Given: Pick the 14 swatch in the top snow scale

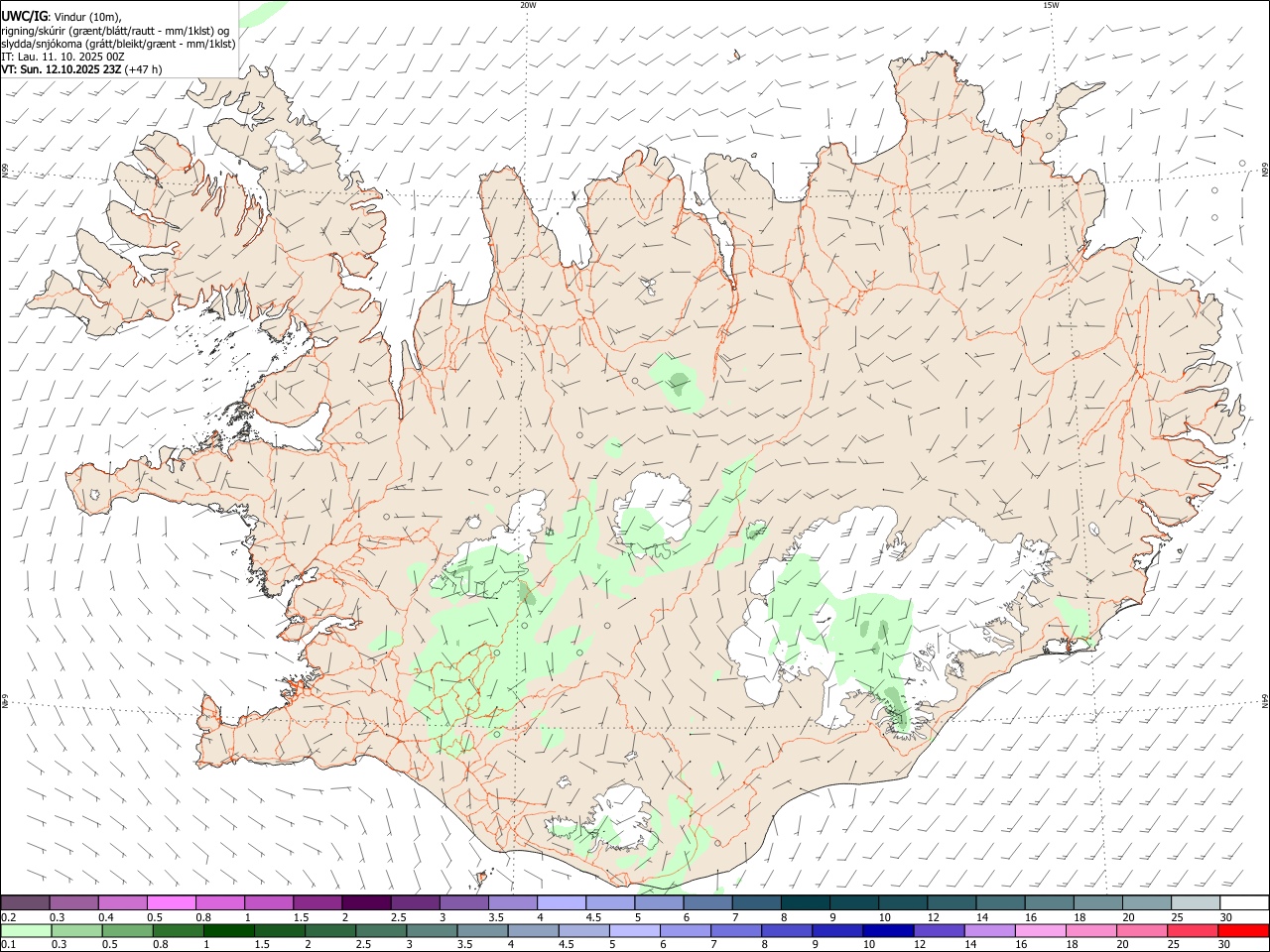Looking at the screenshot, I should pyautogui.click(x=1001, y=902).
